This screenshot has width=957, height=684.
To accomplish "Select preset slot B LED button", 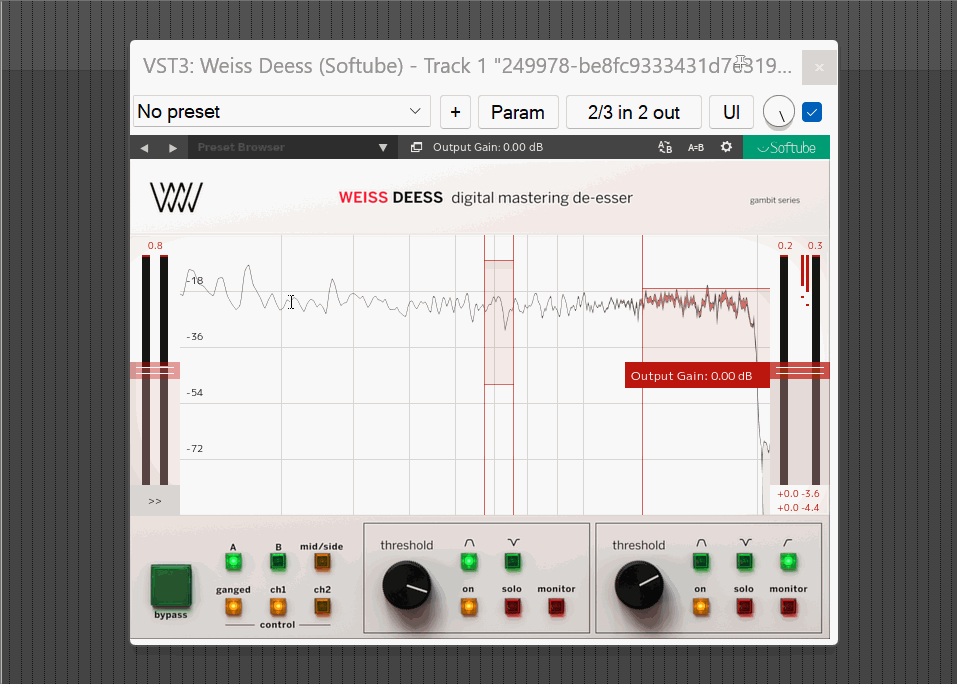I will (278, 561).
